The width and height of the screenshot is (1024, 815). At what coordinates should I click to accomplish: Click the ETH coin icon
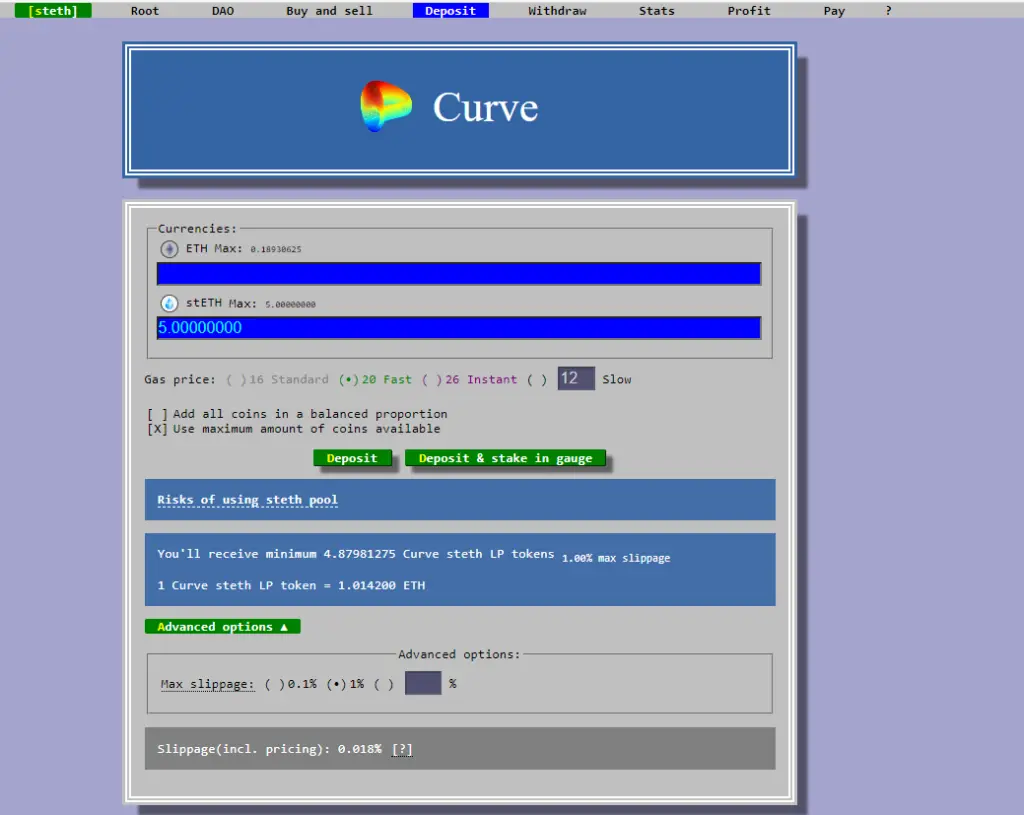(169, 249)
